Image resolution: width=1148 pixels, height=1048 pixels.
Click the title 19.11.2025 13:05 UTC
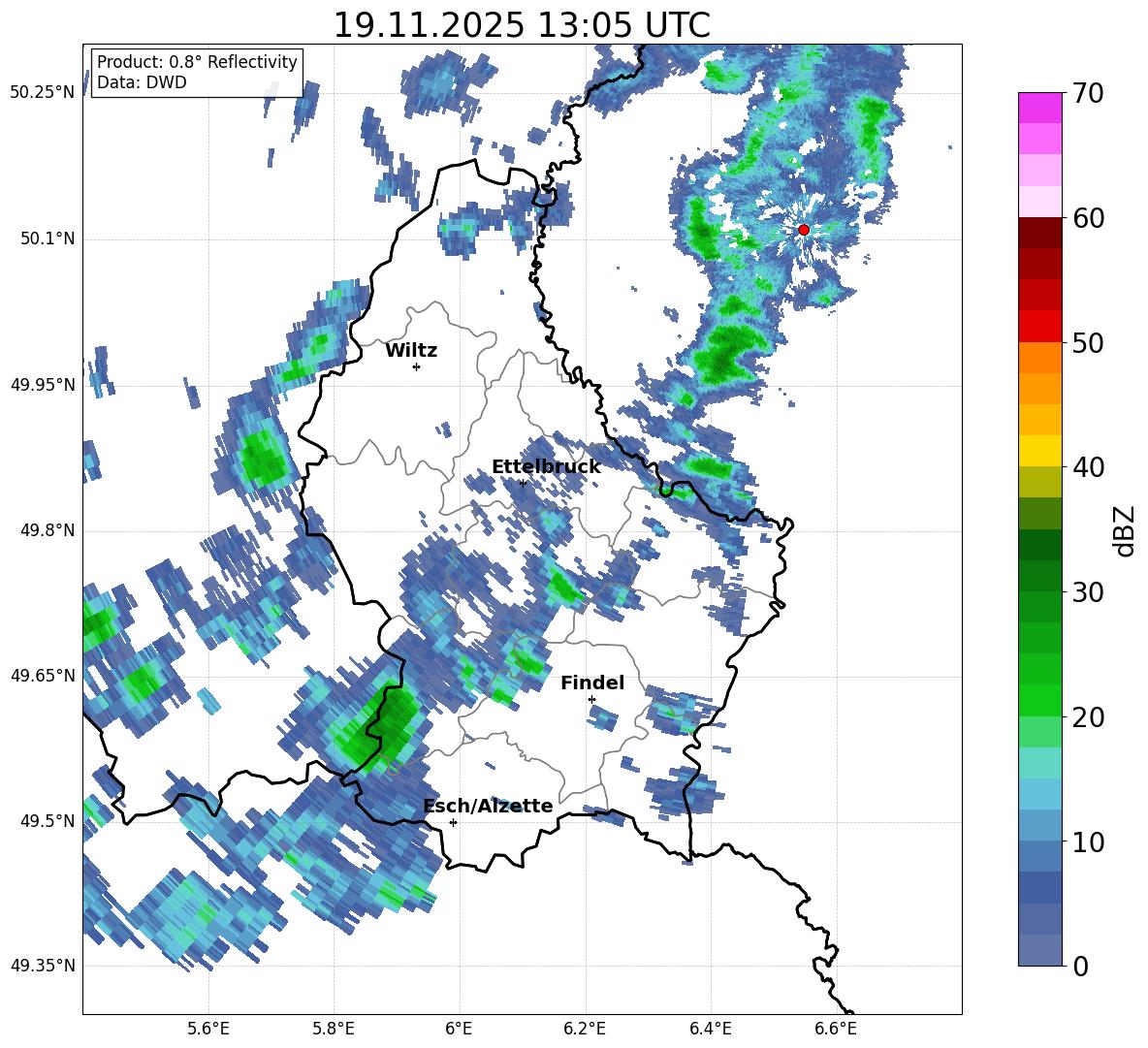coord(522,25)
